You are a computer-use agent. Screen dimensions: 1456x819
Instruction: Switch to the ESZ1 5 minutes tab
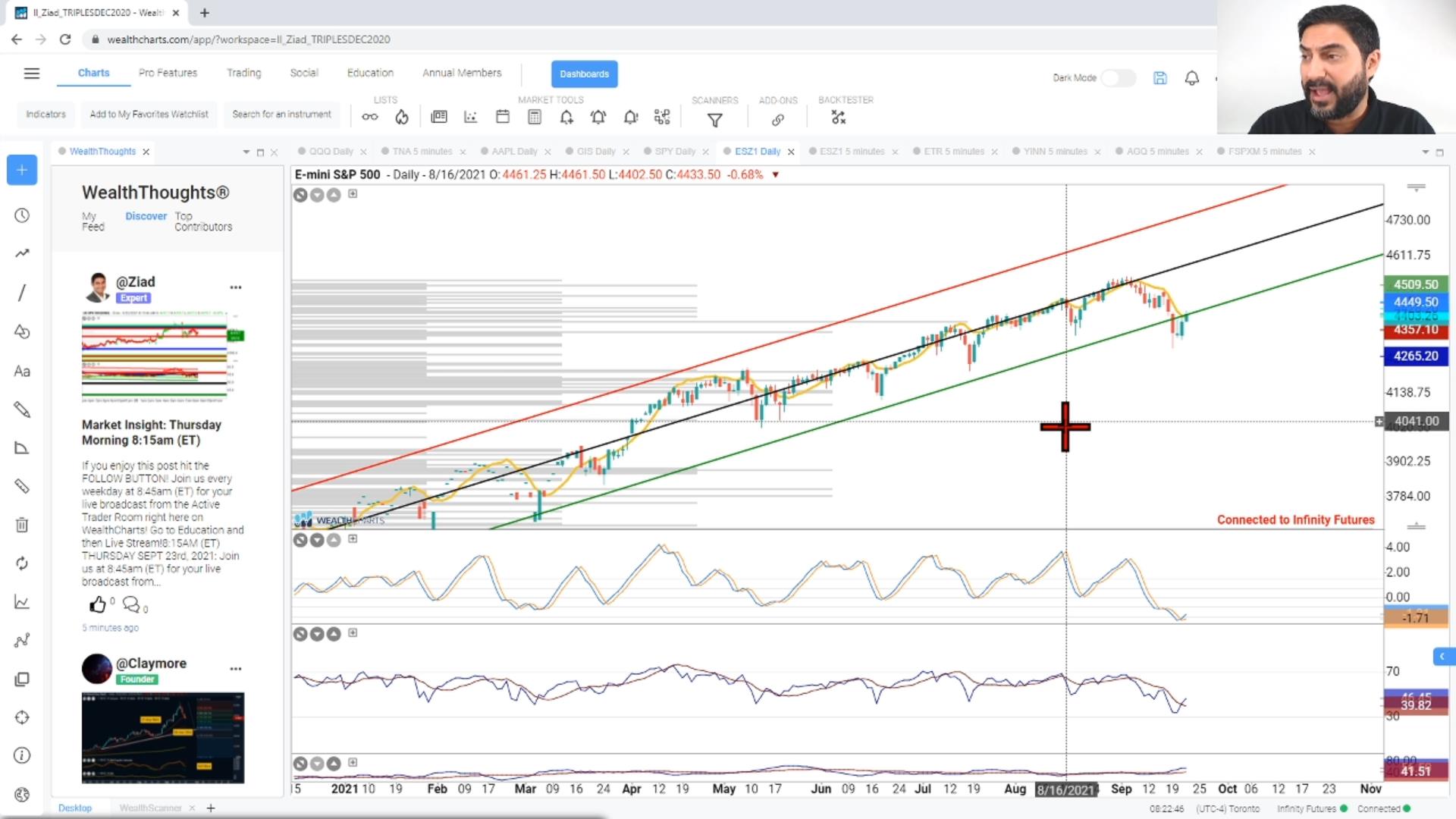point(852,152)
